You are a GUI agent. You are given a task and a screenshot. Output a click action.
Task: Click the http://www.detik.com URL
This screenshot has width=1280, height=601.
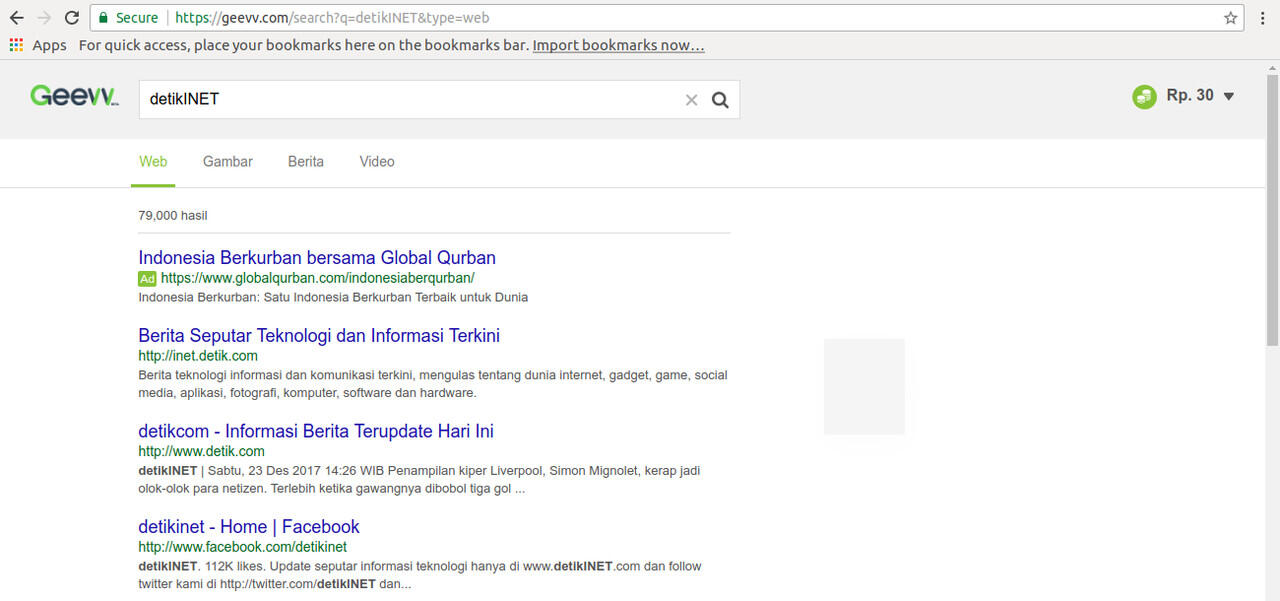click(x=201, y=452)
